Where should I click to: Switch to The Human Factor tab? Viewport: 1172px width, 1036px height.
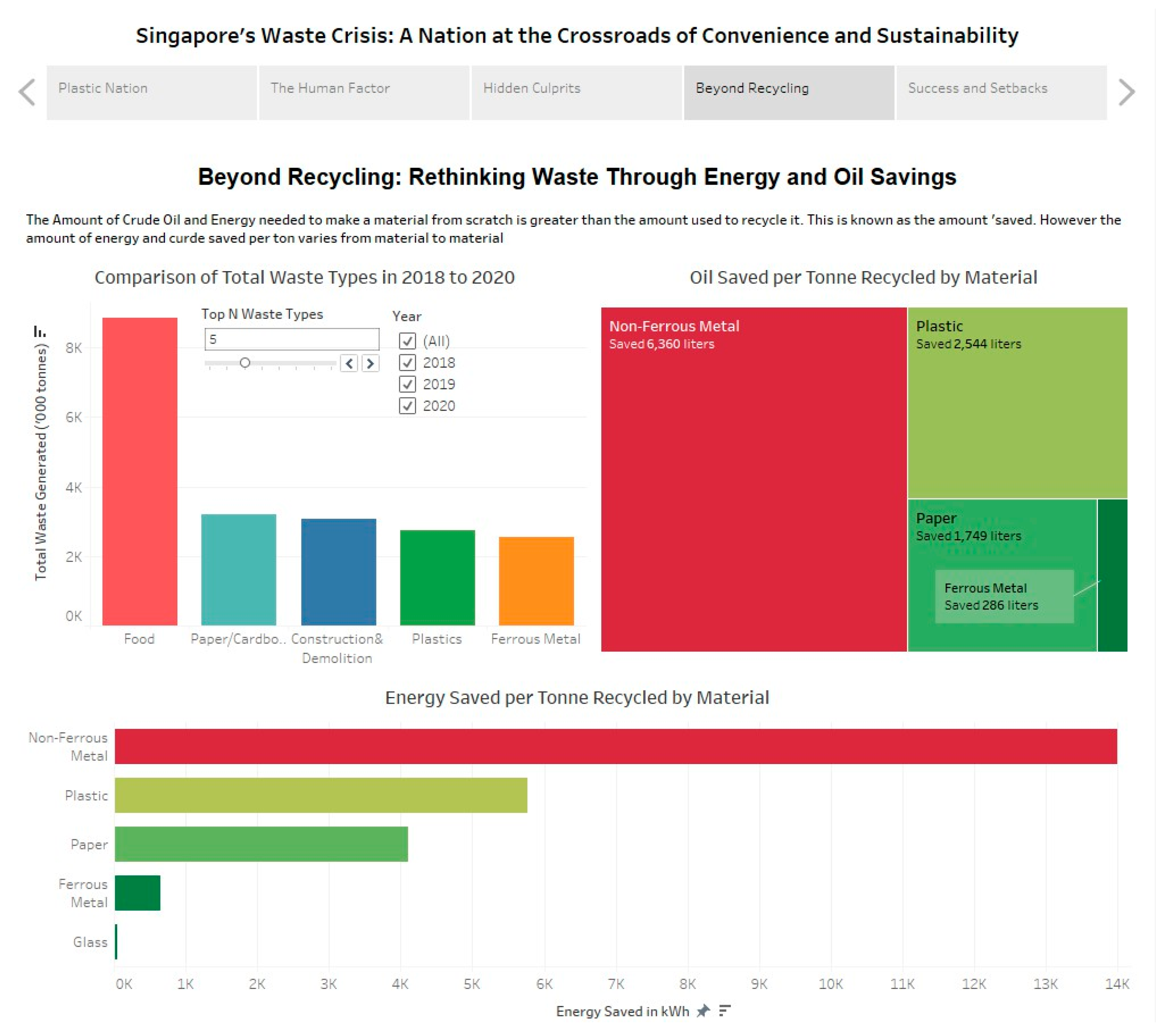(x=364, y=92)
